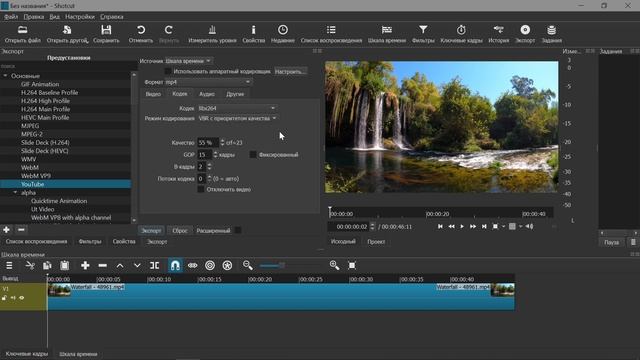
Task: Cut clip with scissors icon
Action: pyautogui.click(x=30, y=266)
